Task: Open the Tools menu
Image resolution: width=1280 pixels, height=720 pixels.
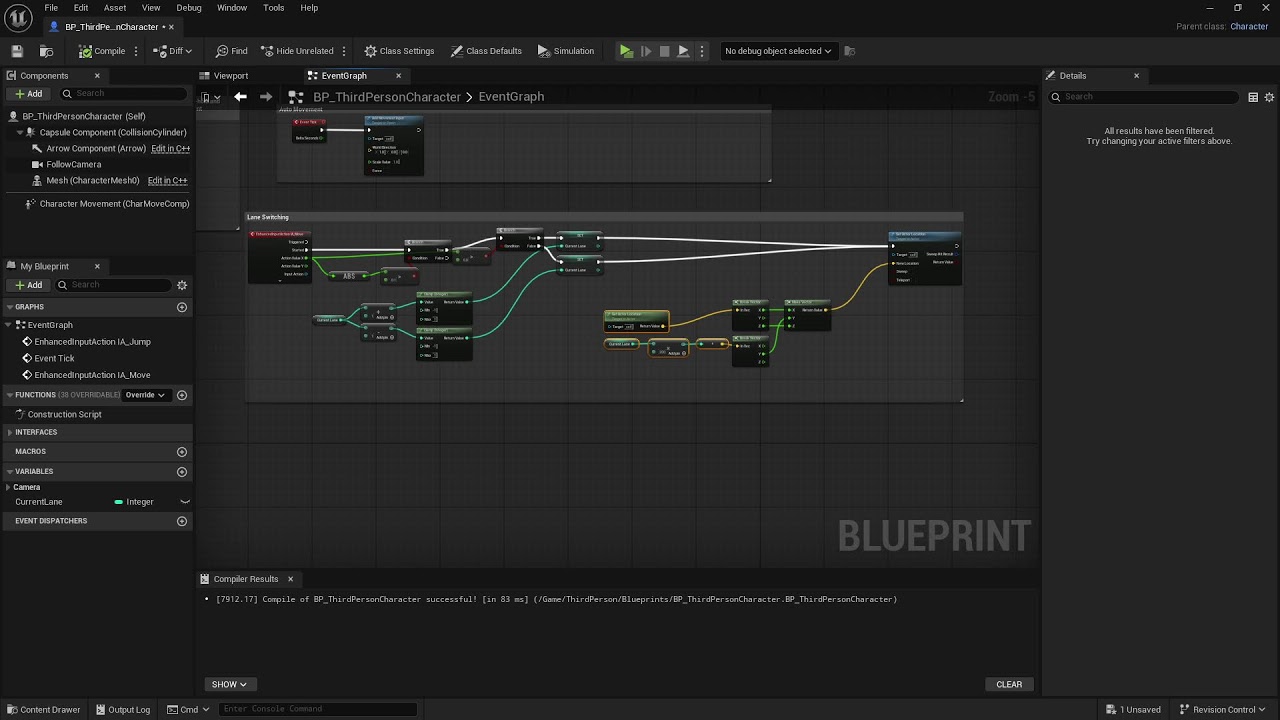Action: tap(273, 8)
